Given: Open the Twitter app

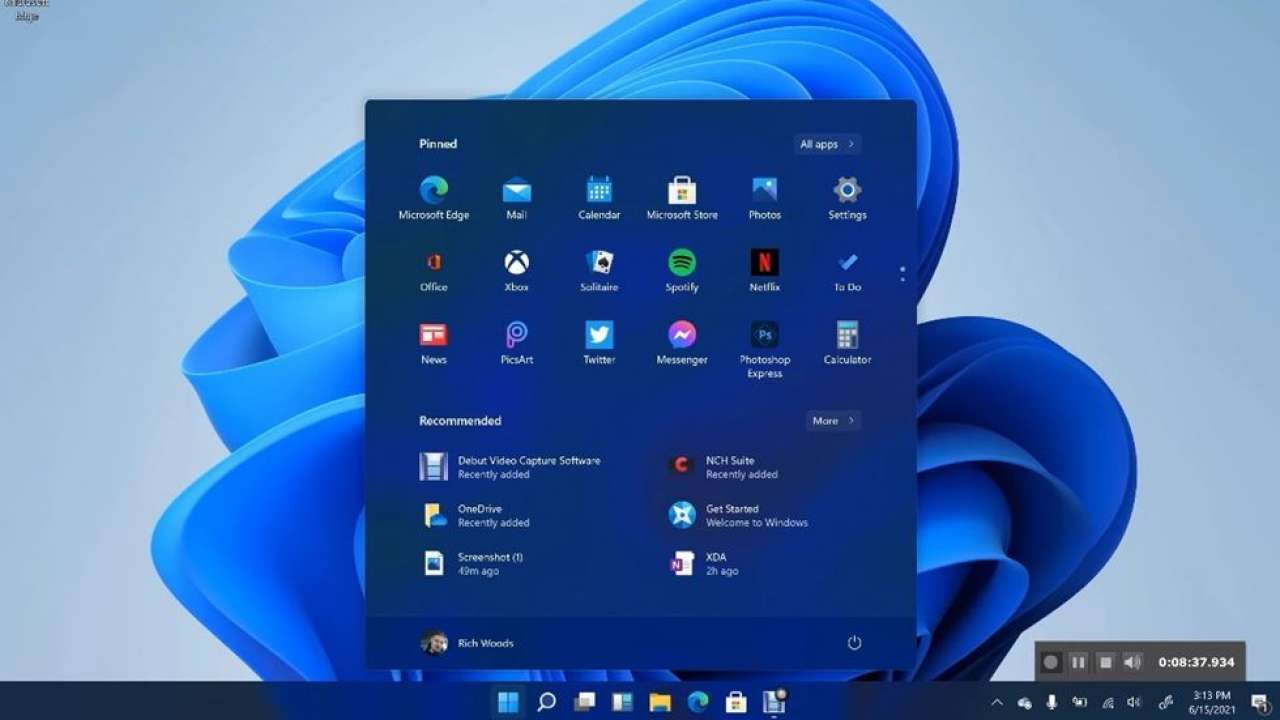Looking at the screenshot, I should 599,343.
